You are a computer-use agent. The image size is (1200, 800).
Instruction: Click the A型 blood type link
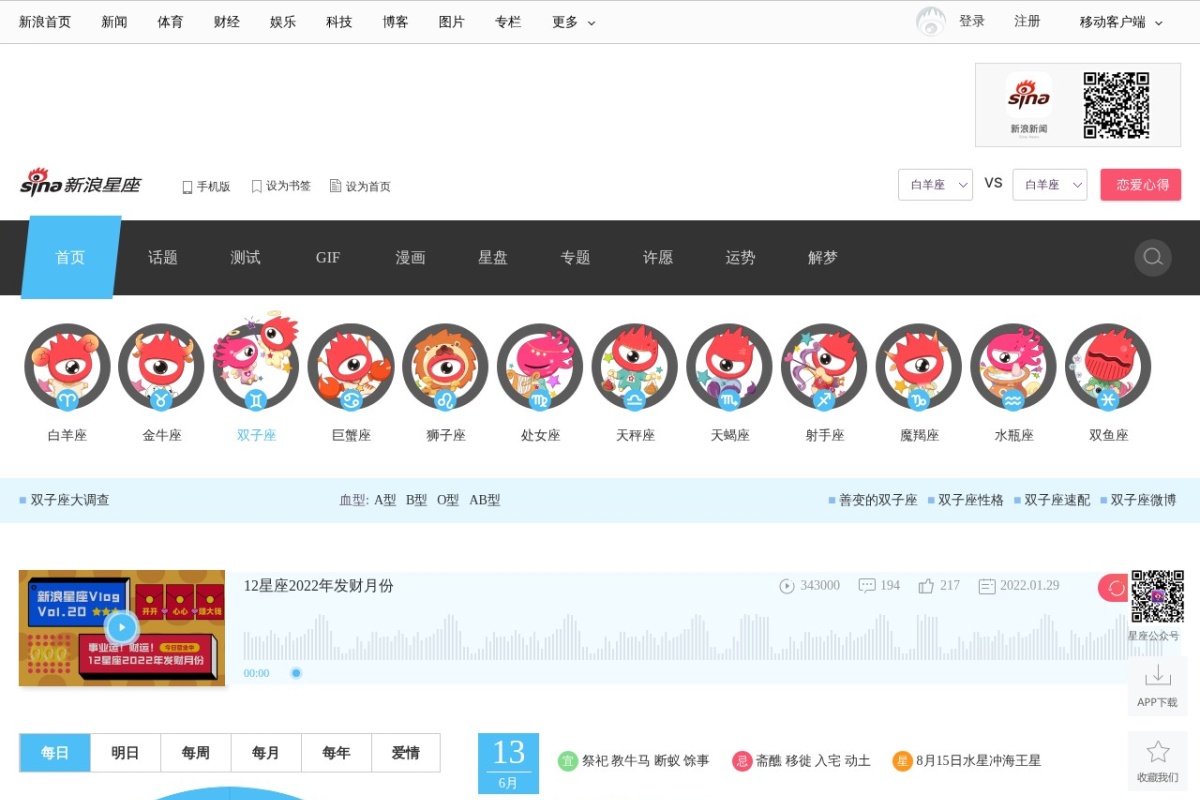tap(385, 500)
